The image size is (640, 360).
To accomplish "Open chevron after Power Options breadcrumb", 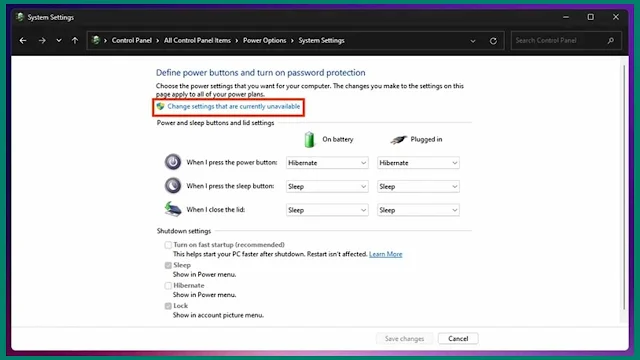I will pos(292,41).
